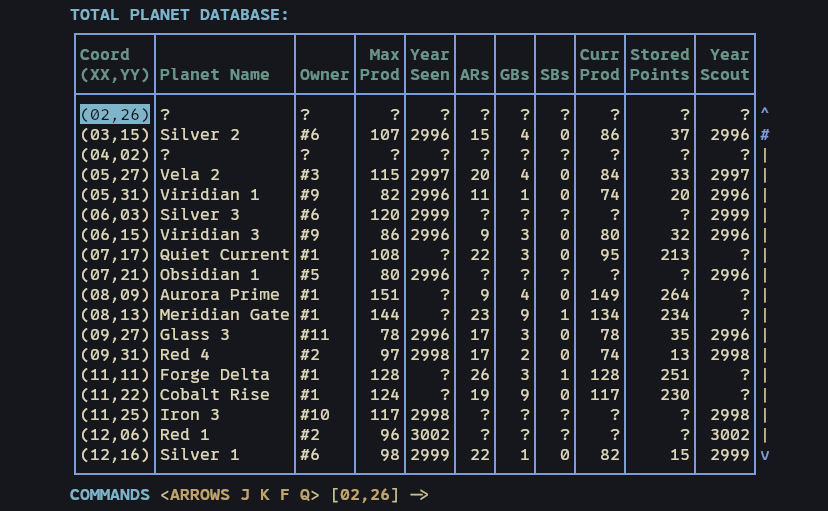This screenshot has height=511, width=828.
Task: Click the Planet Name column header
Action: (214, 74)
